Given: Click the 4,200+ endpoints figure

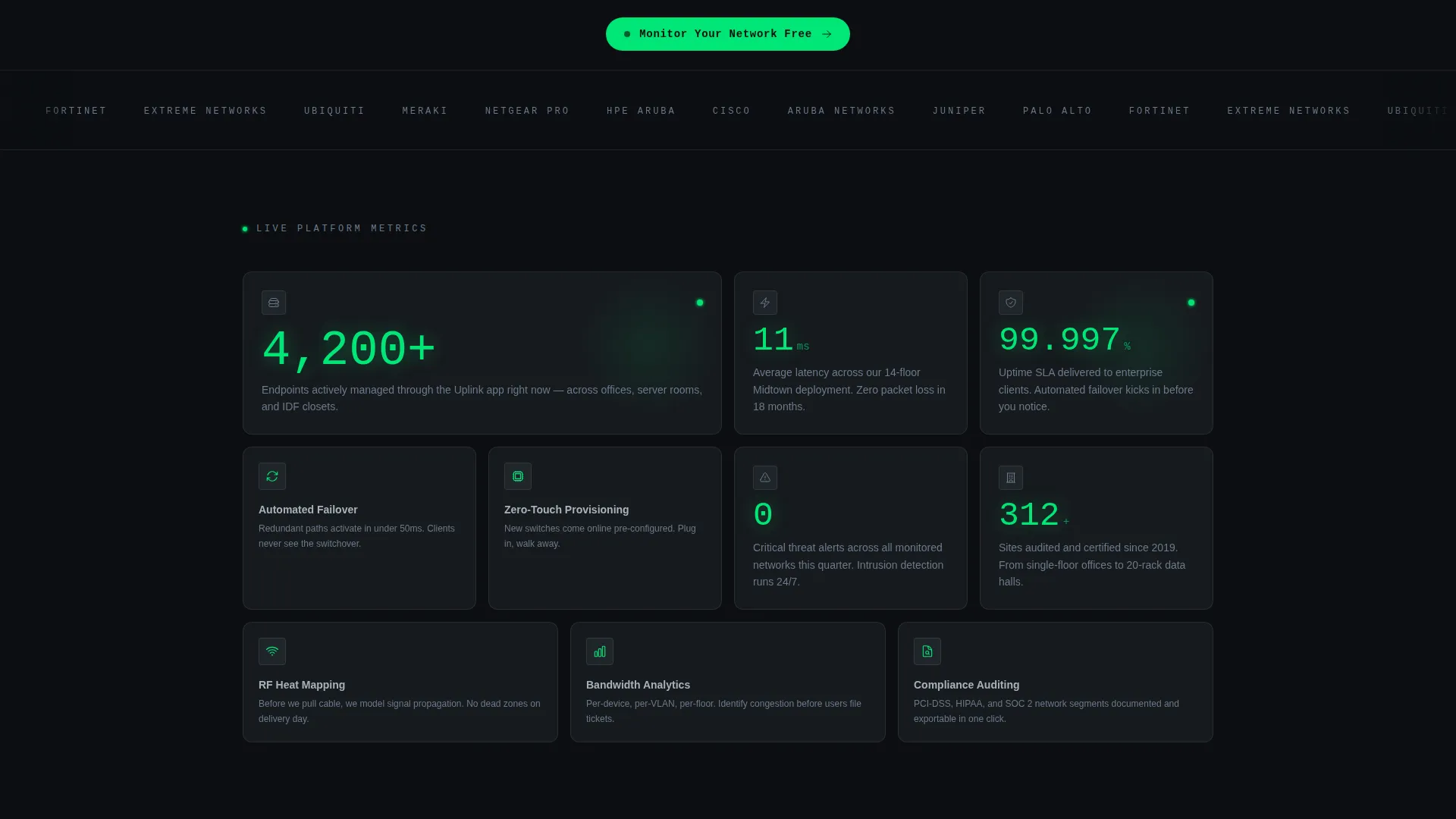Looking at the screenshot, I should click(x=349, y=350).
